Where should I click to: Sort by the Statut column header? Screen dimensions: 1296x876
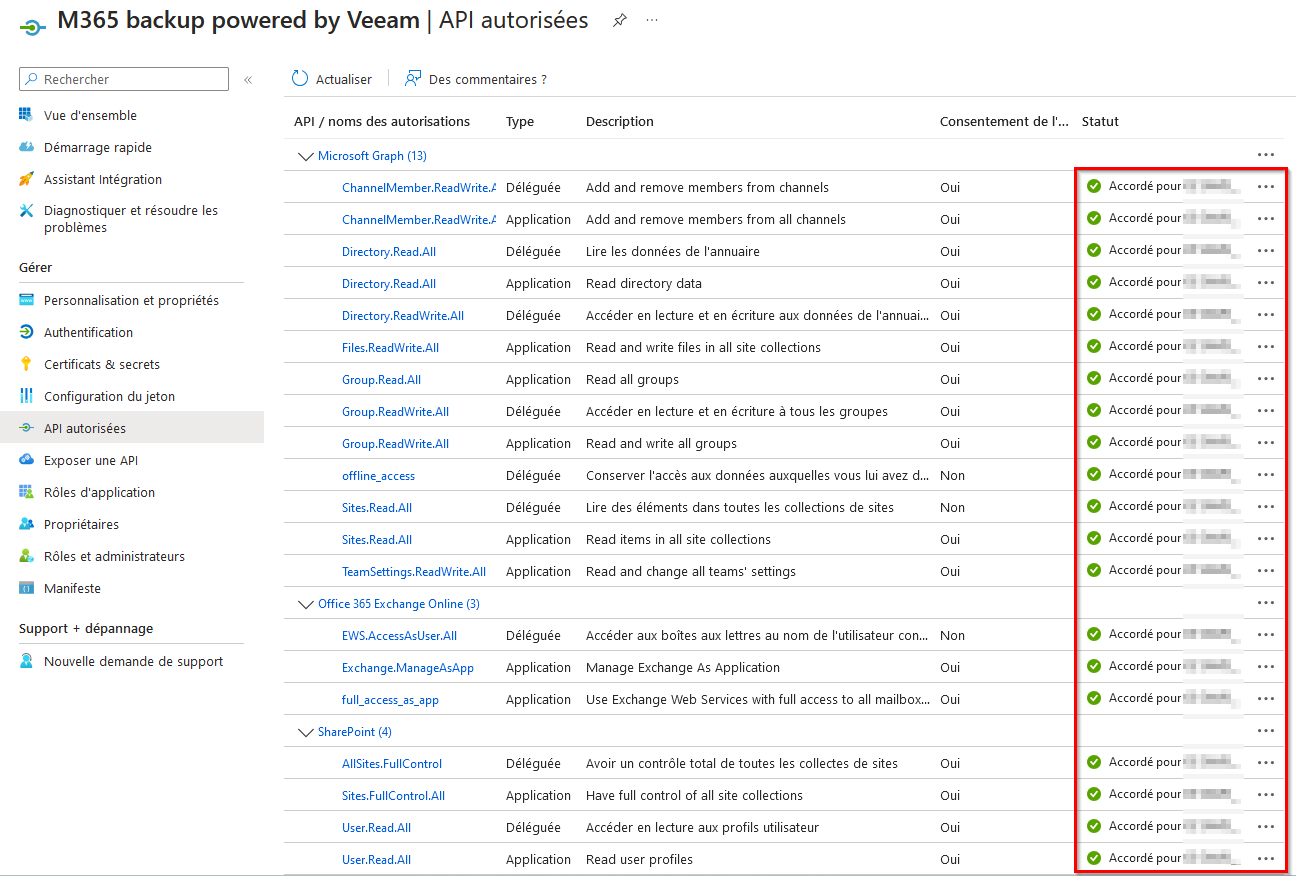[1100, 121]
